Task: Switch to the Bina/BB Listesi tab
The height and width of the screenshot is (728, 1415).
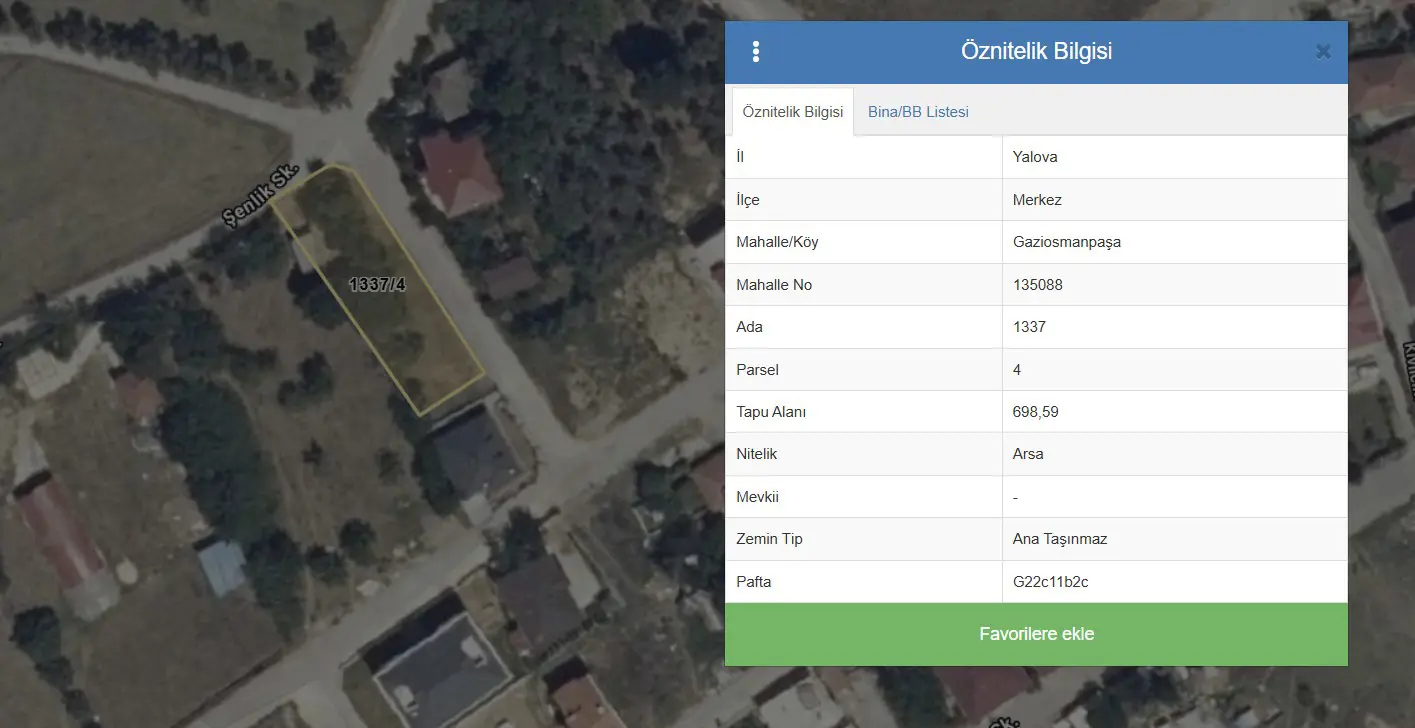Action: pyautogui.click(x=918, y=112)
